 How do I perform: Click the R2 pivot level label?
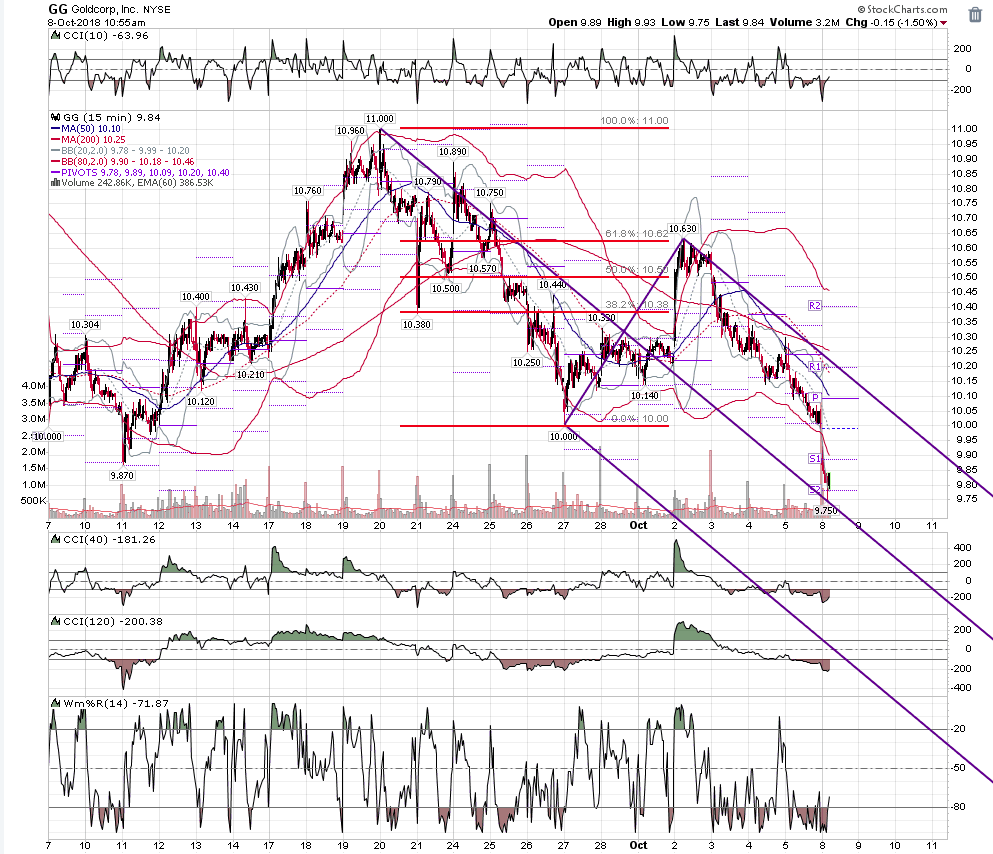coord(814,306)
